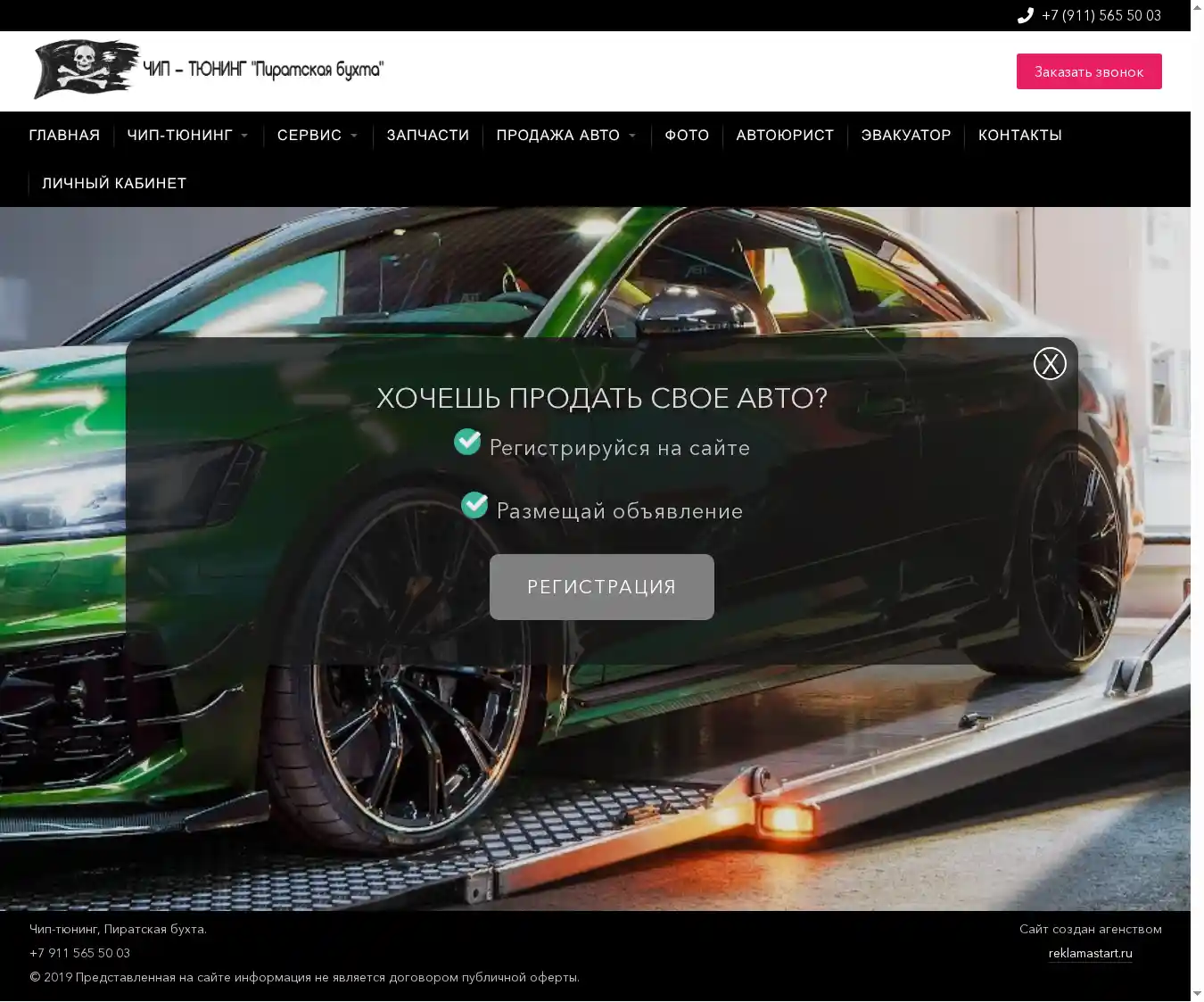The image size is (1204, 1002).
Task: Follow the reklamastart.ru footer link
Action: point(1090,953)
